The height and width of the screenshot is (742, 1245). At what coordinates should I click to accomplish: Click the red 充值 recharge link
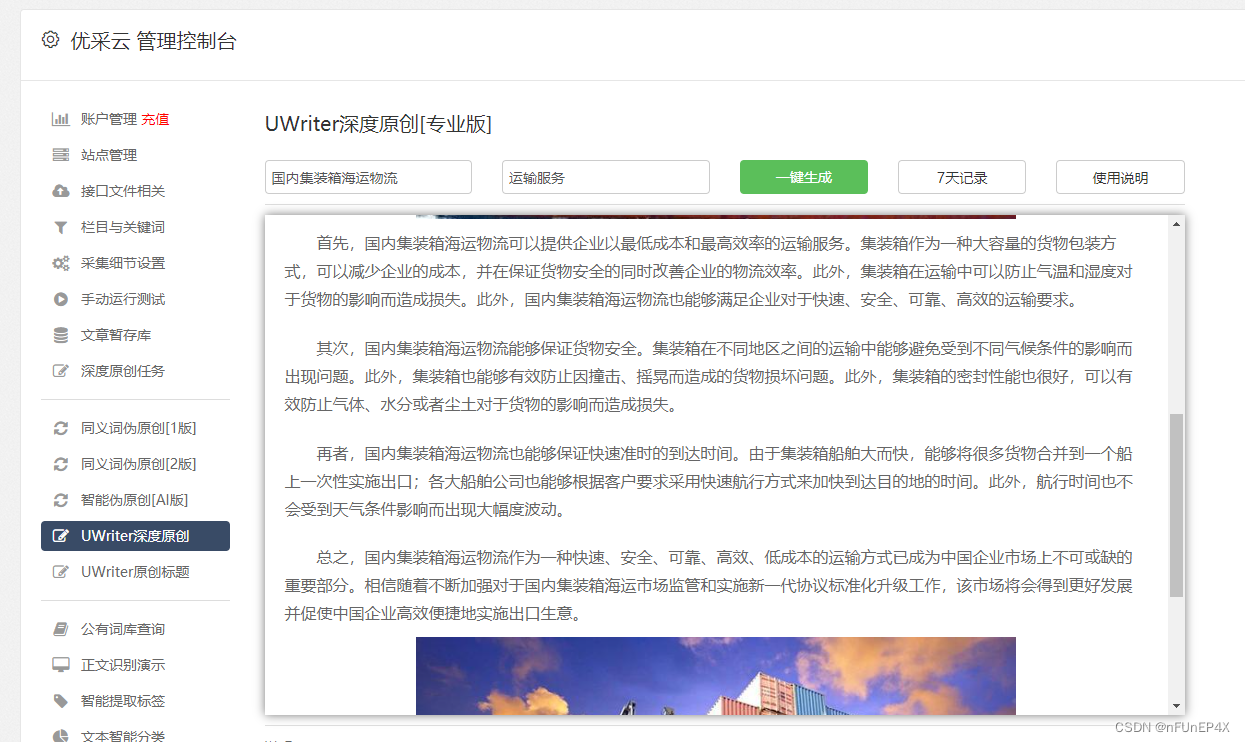(x=156, y=118)
